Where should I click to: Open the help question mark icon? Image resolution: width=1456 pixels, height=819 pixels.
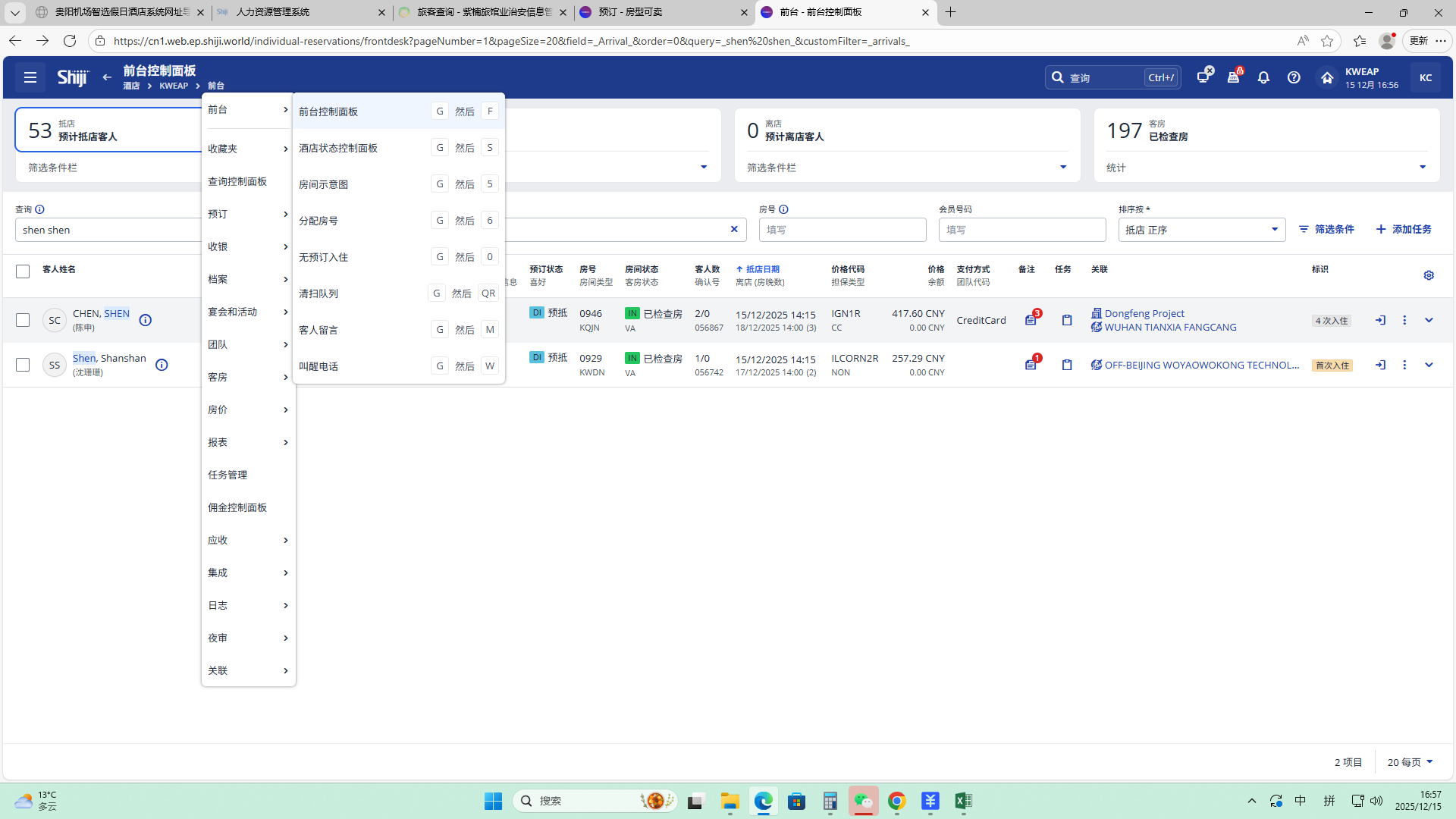tap(1294, 77)
